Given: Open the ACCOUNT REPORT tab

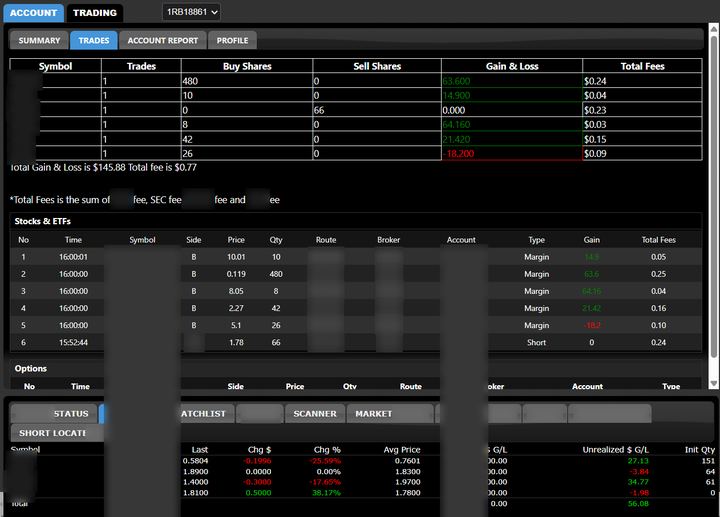Looking at the screenshot, I should pyautogui.click(x=163, y=40).
